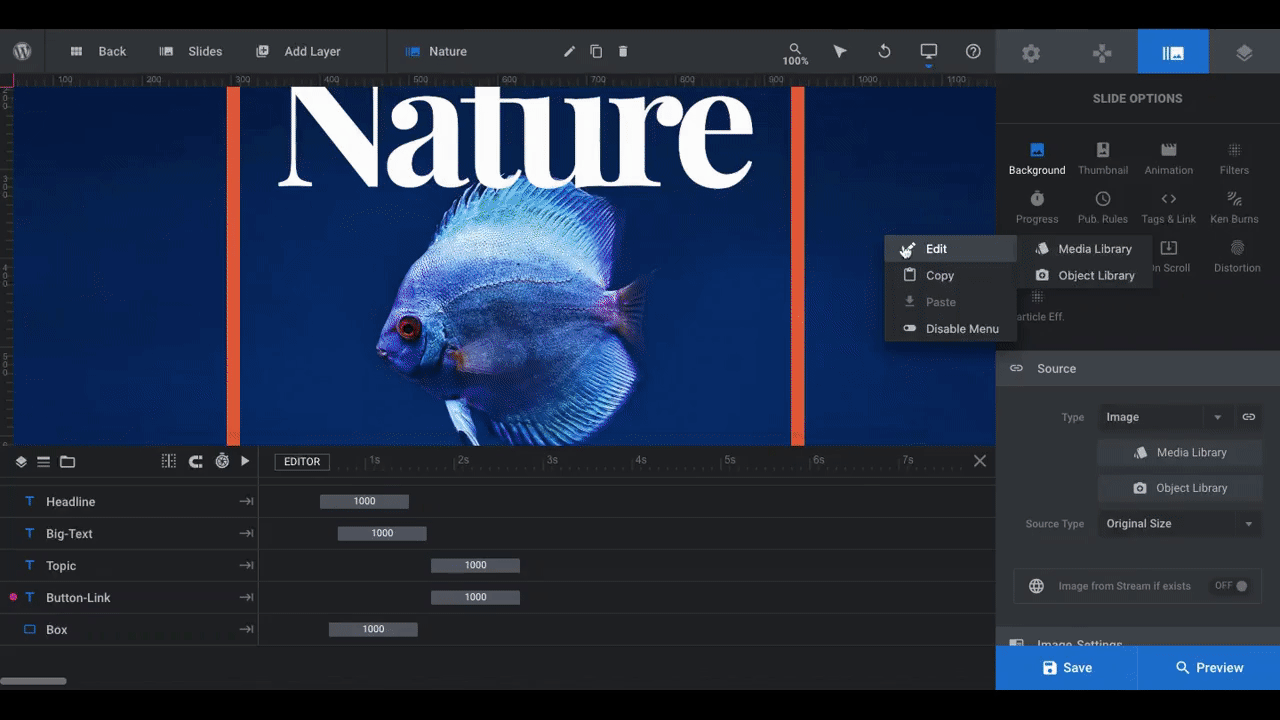Click the timeline horizontal scrollbar
Image resolution: width=1280 pixels, height=720 pixels.
click(33, 681)
